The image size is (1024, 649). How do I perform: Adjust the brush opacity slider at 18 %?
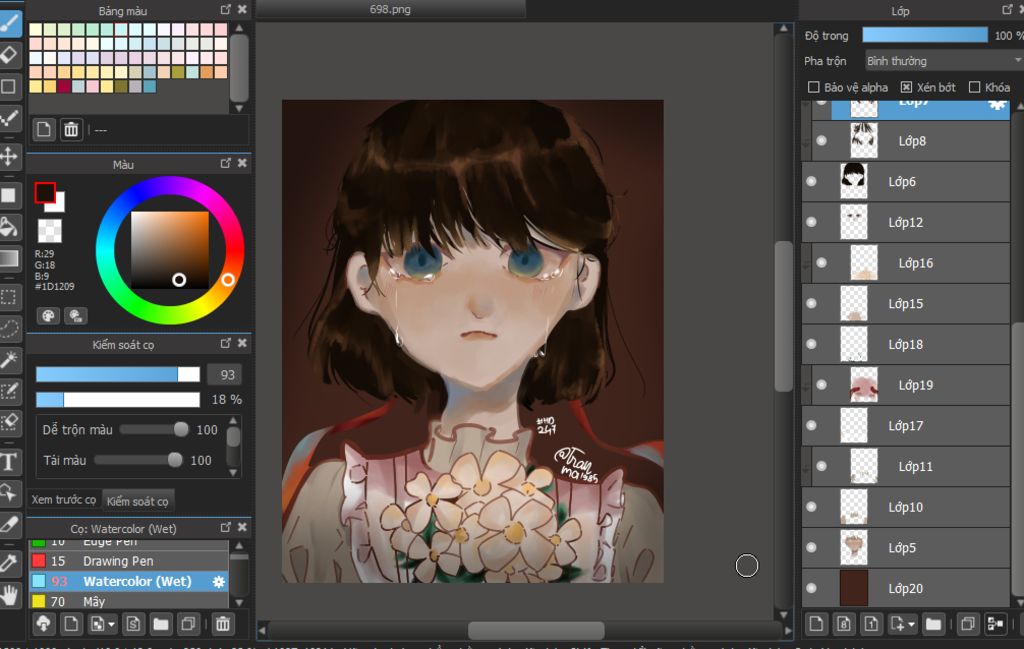118,399
